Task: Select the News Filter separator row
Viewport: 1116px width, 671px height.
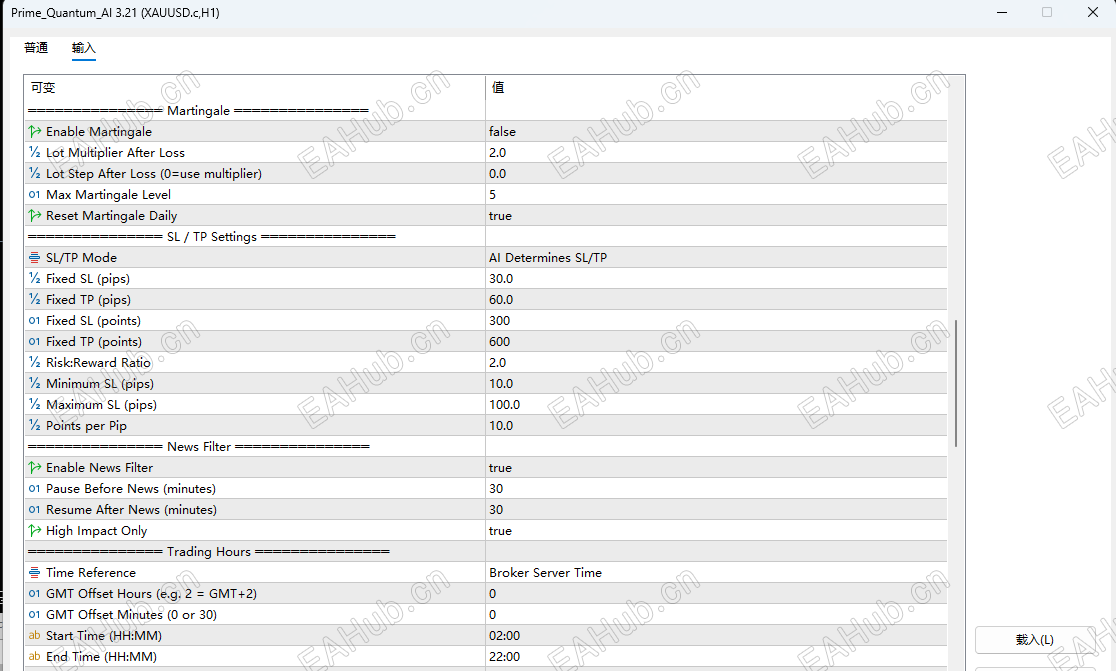Action: click(x=485, y=446)
